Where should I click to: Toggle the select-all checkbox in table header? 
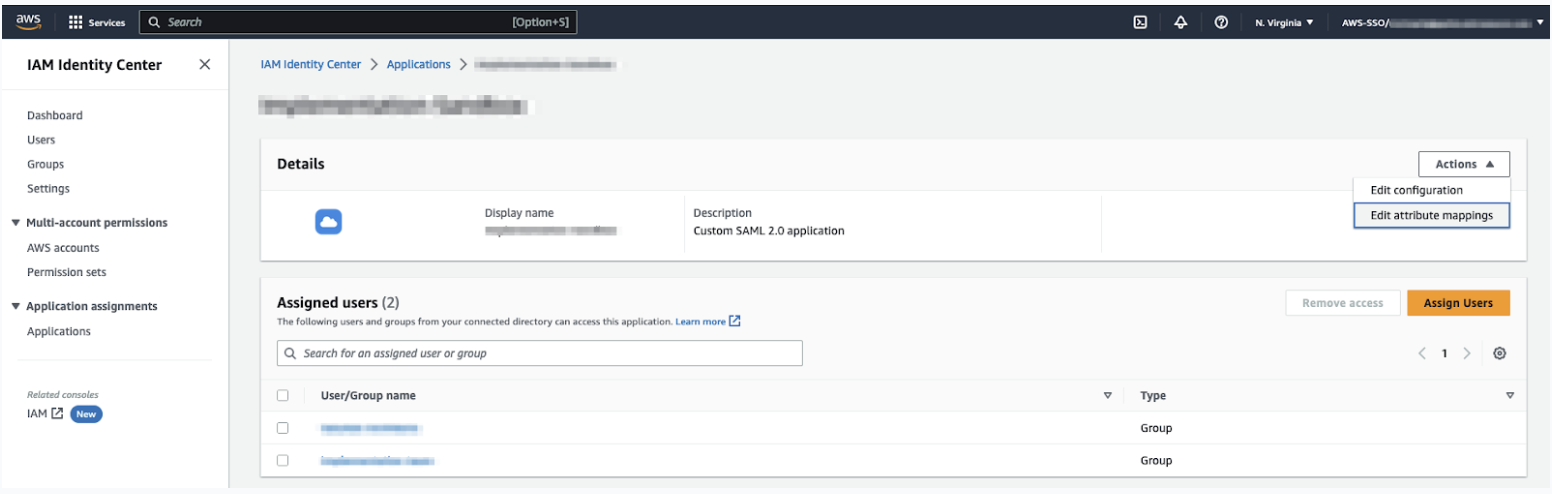tap(283, 395)
